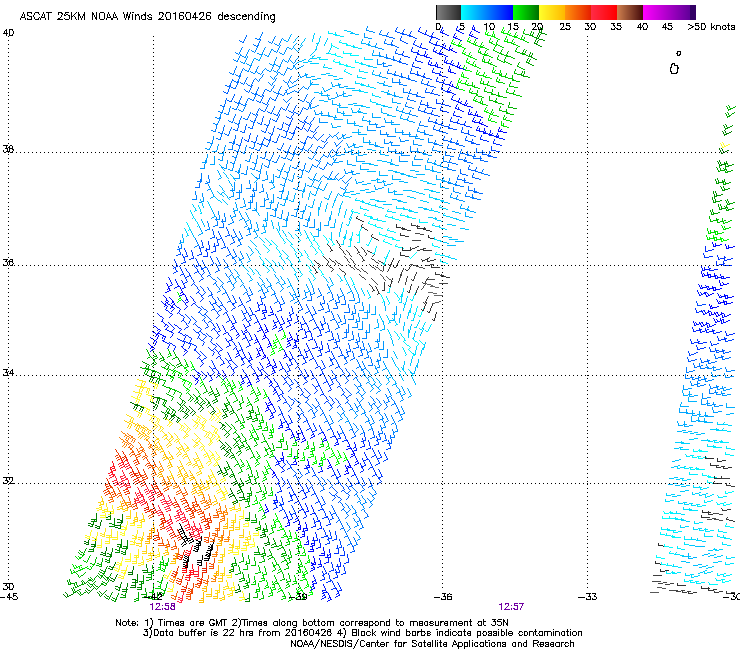740x650 pixels.
Task: Click the NOAA/NESDIS credit line
Action: point(432,644)
